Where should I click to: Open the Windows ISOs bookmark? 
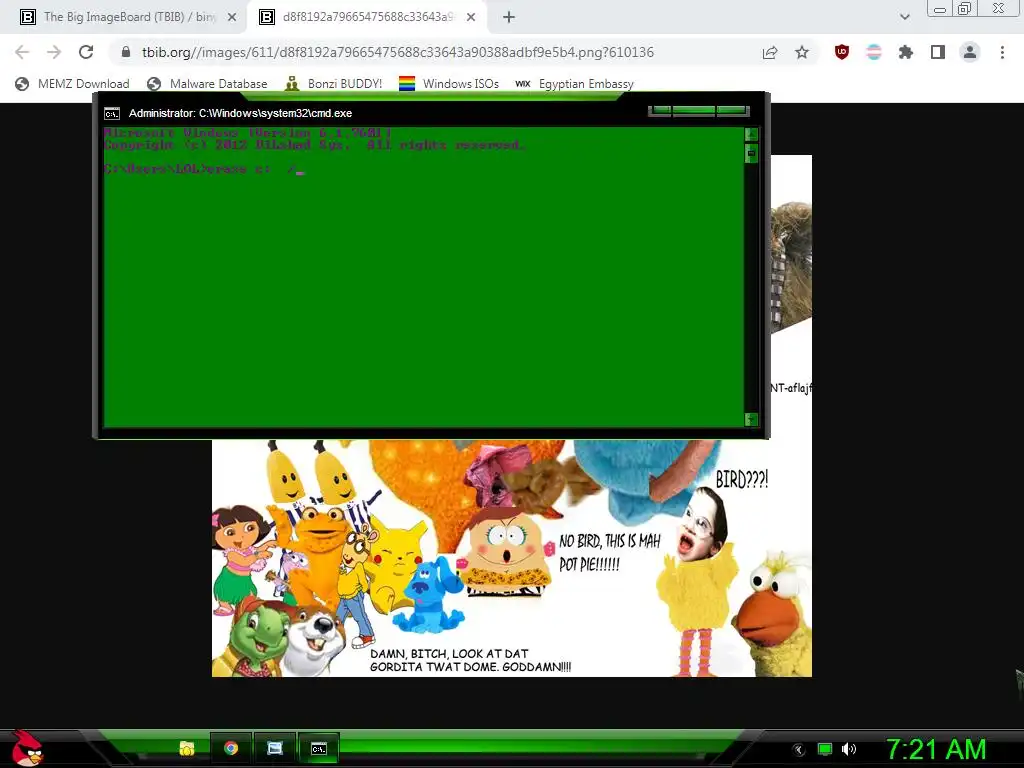449,84
